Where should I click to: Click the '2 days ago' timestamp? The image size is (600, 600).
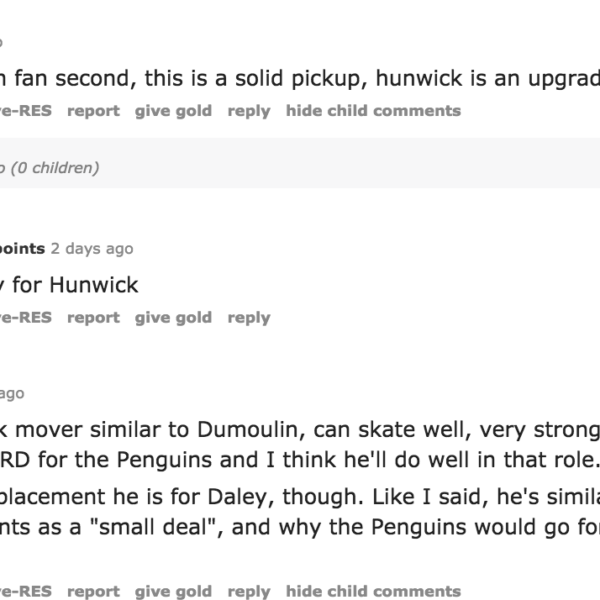click(92, 248)
